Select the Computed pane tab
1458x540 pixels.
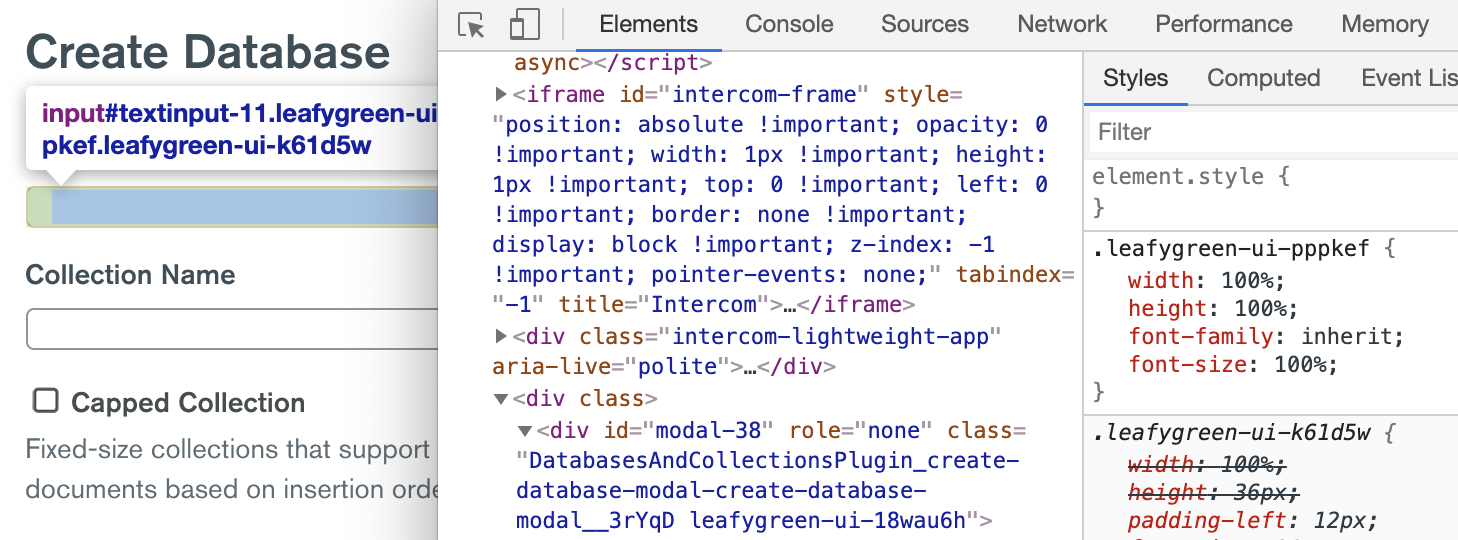pyautogui.click(x=1264, y=78)
